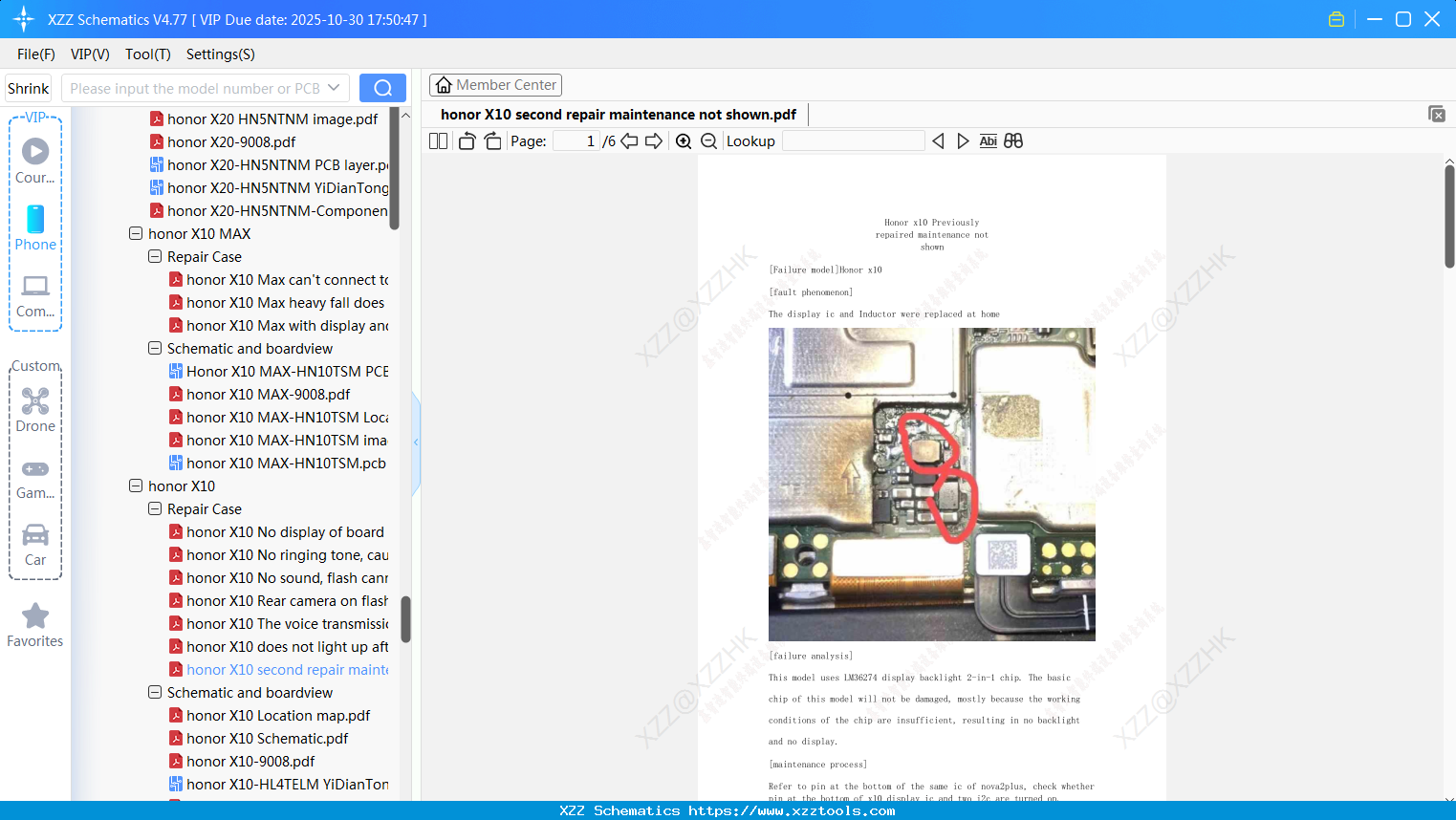1456x820 pixels.
Task: Open honor X20-HN5NTNM PCB layer file
Action: point(270,164)
